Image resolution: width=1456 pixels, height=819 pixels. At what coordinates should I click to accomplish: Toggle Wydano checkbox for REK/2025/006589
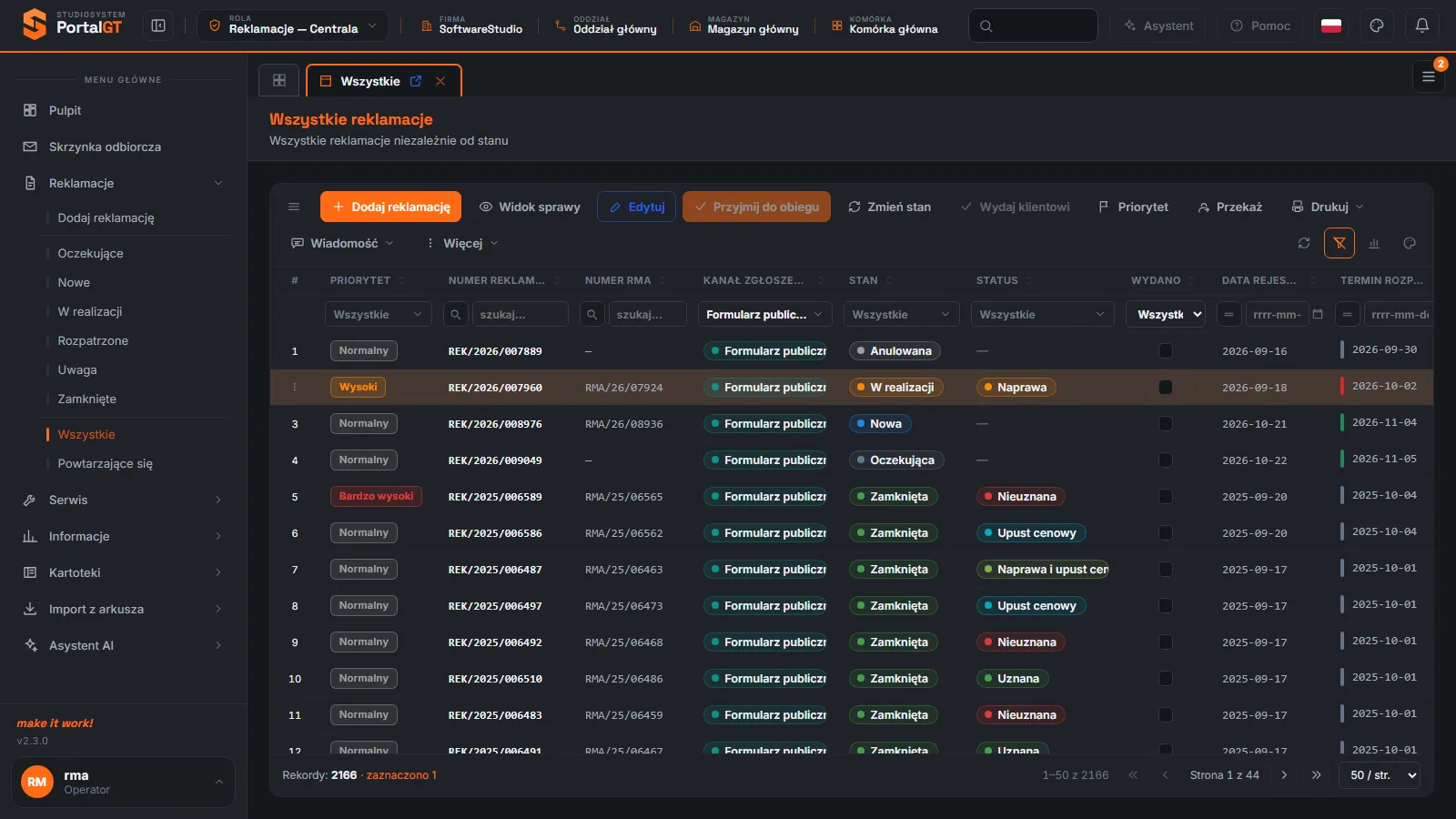click(x=1166, y=496)
